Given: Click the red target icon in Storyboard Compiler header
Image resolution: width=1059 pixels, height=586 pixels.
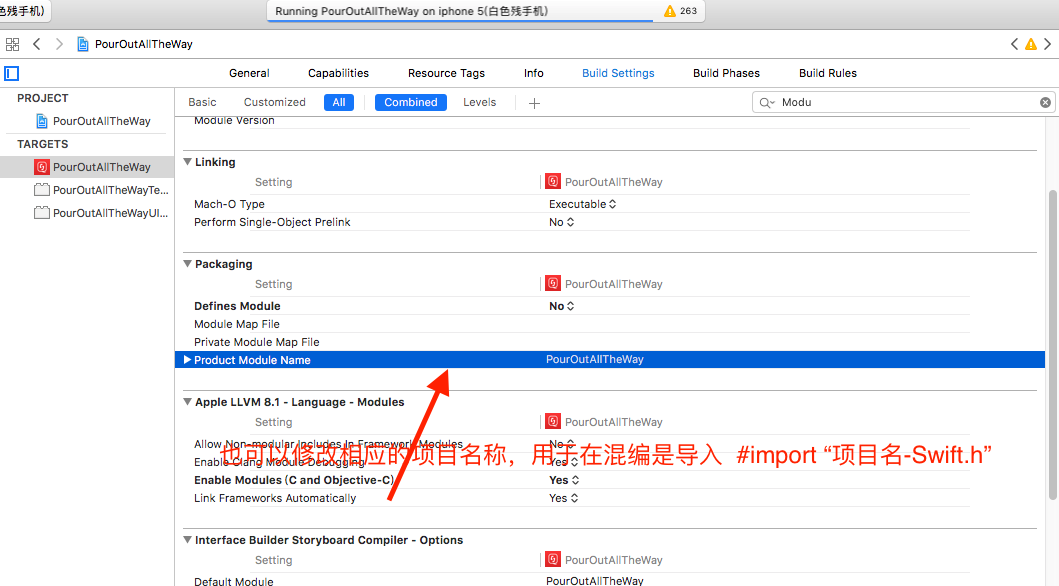Looking at the screenshot, I should coord(553,560).
